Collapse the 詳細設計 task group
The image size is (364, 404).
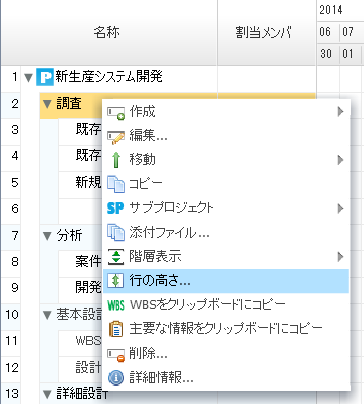47,395
